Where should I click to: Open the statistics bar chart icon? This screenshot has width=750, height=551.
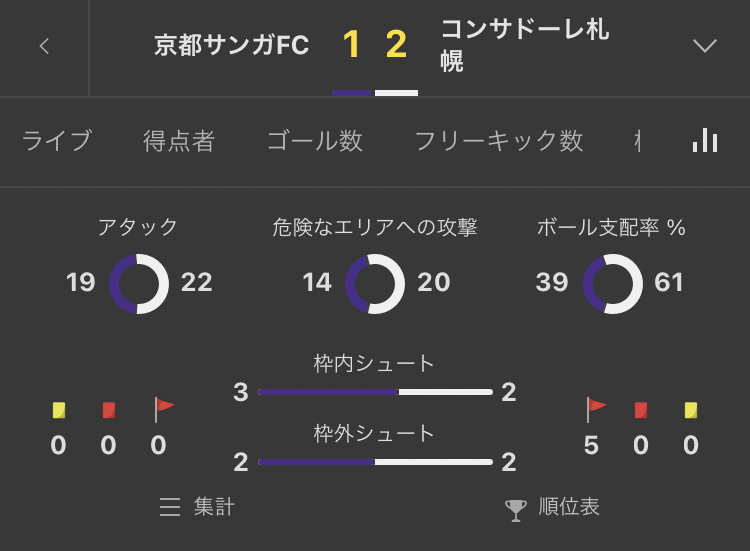click(x=705, y=141)
